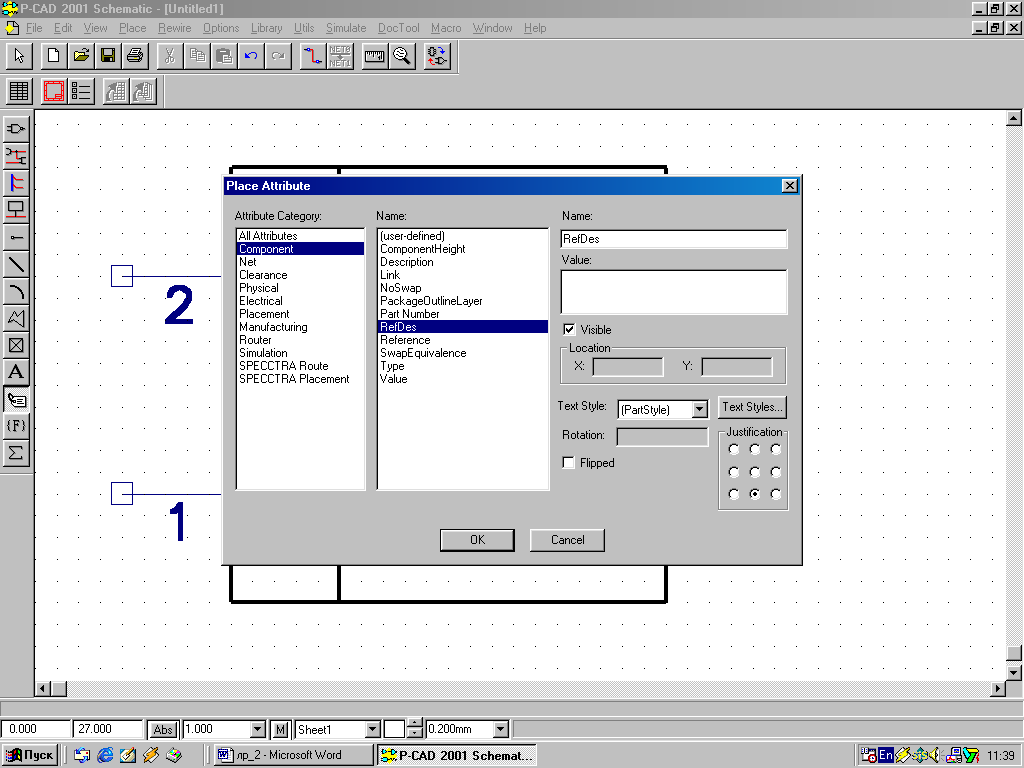
Task: Undo the last action
Action: click(x=251, y=56)
